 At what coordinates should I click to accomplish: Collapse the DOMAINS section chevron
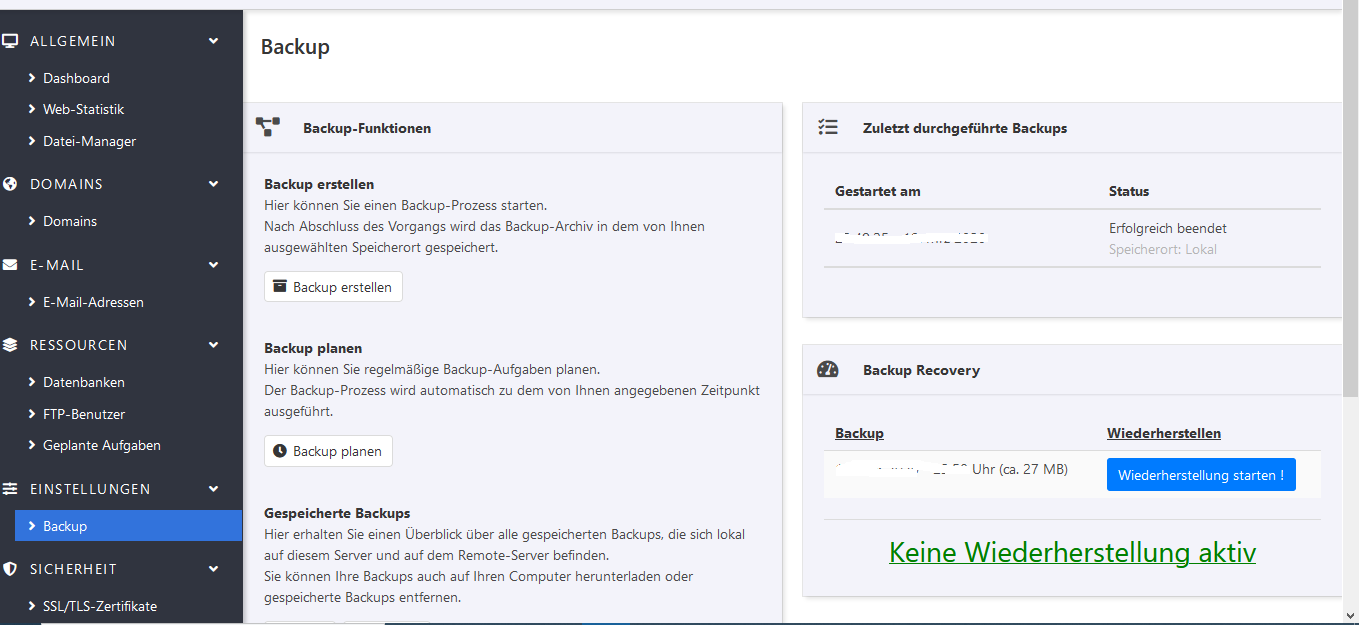click(213, 184)
